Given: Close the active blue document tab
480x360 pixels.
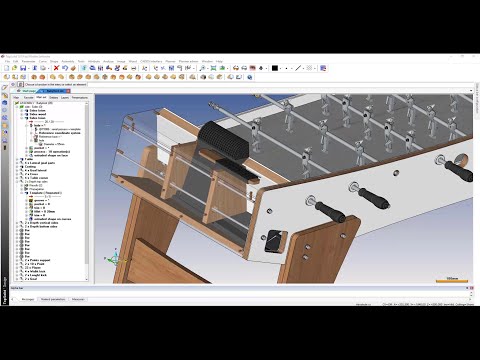Looking at the screenshot, I should tap(68, 91).
